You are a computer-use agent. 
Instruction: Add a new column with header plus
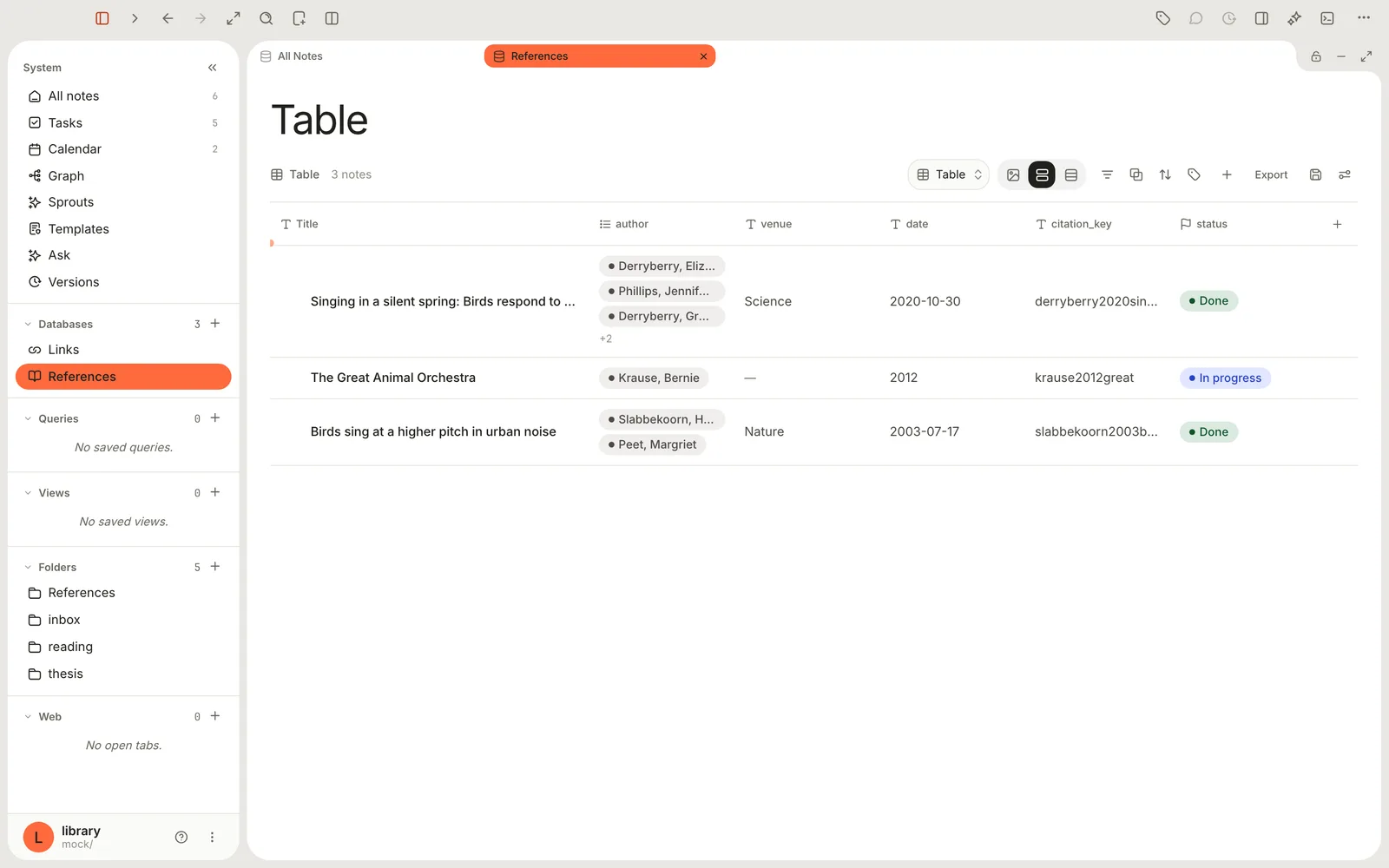tap(1338, 224)
